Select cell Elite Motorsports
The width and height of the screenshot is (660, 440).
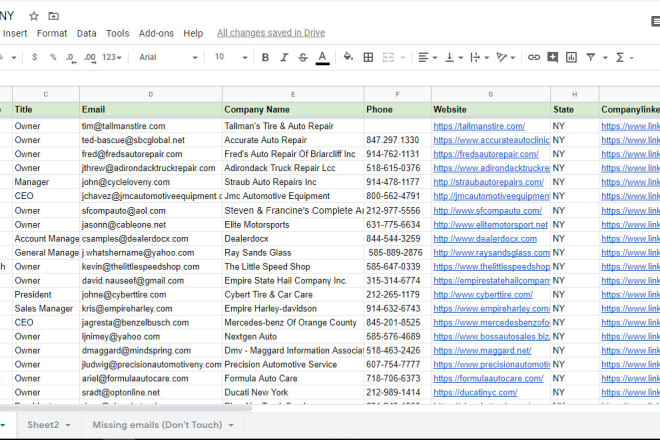[x=293, y=225]
